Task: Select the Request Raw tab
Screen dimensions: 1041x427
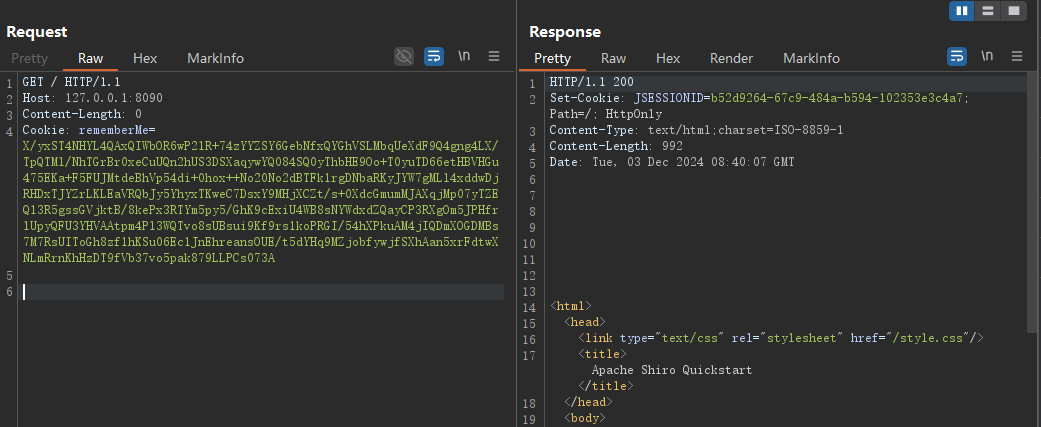Action: [x=90, y=58]
